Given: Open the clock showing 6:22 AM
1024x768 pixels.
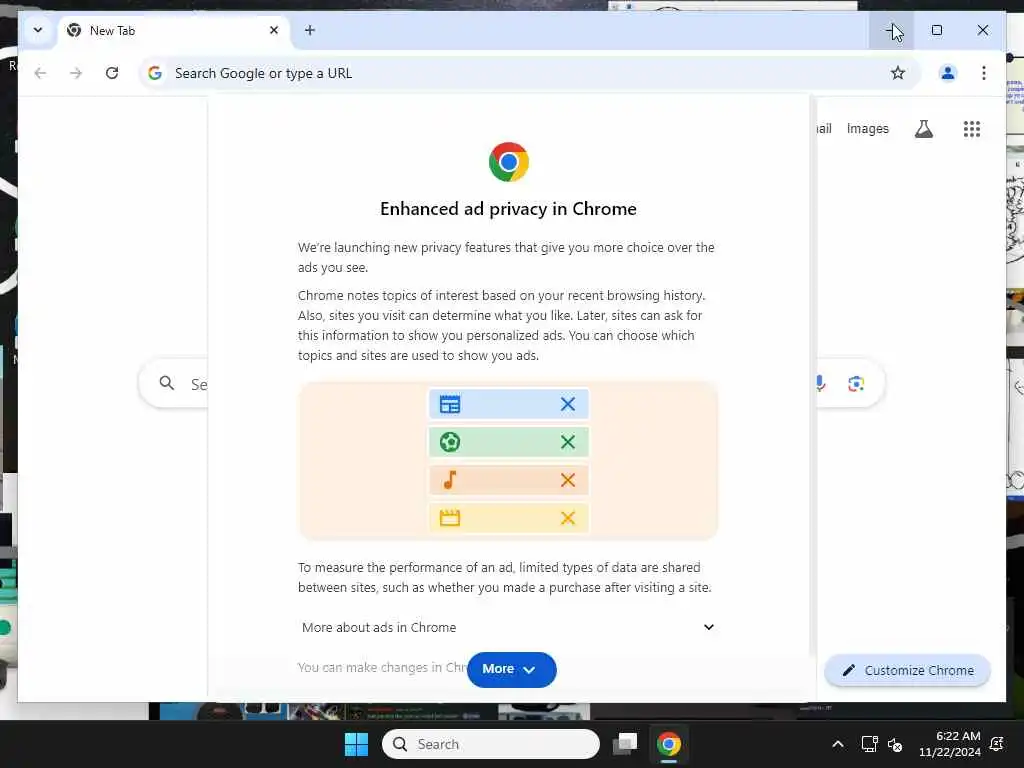Looking at the screenshot, I should (x=950, y=744).
